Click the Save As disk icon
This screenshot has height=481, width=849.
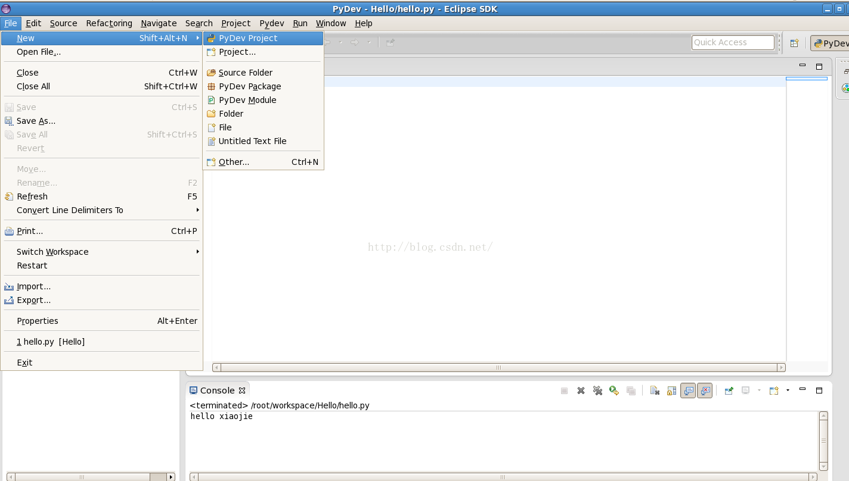(9, 121)
